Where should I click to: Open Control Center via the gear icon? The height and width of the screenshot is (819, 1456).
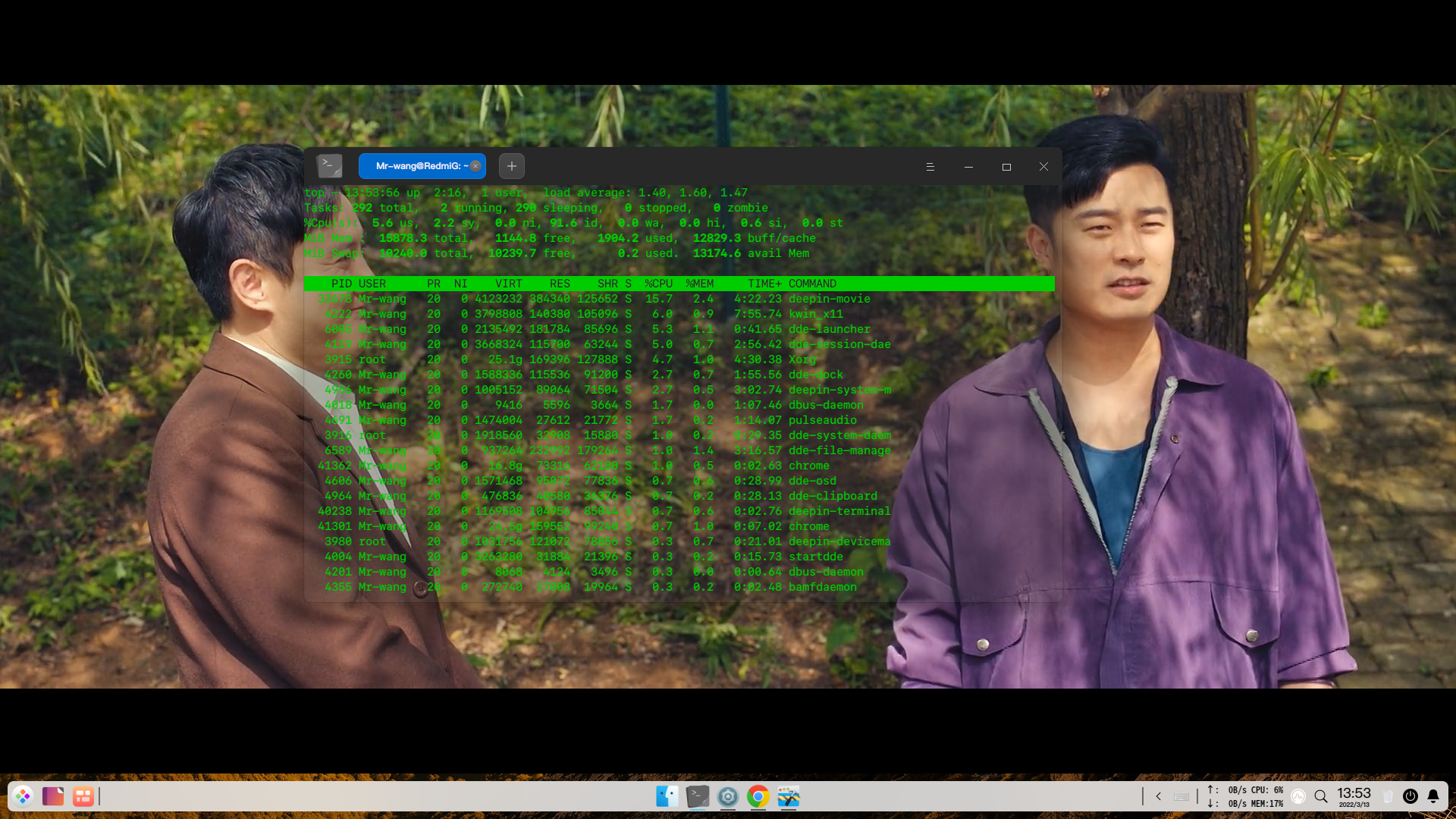730,797
